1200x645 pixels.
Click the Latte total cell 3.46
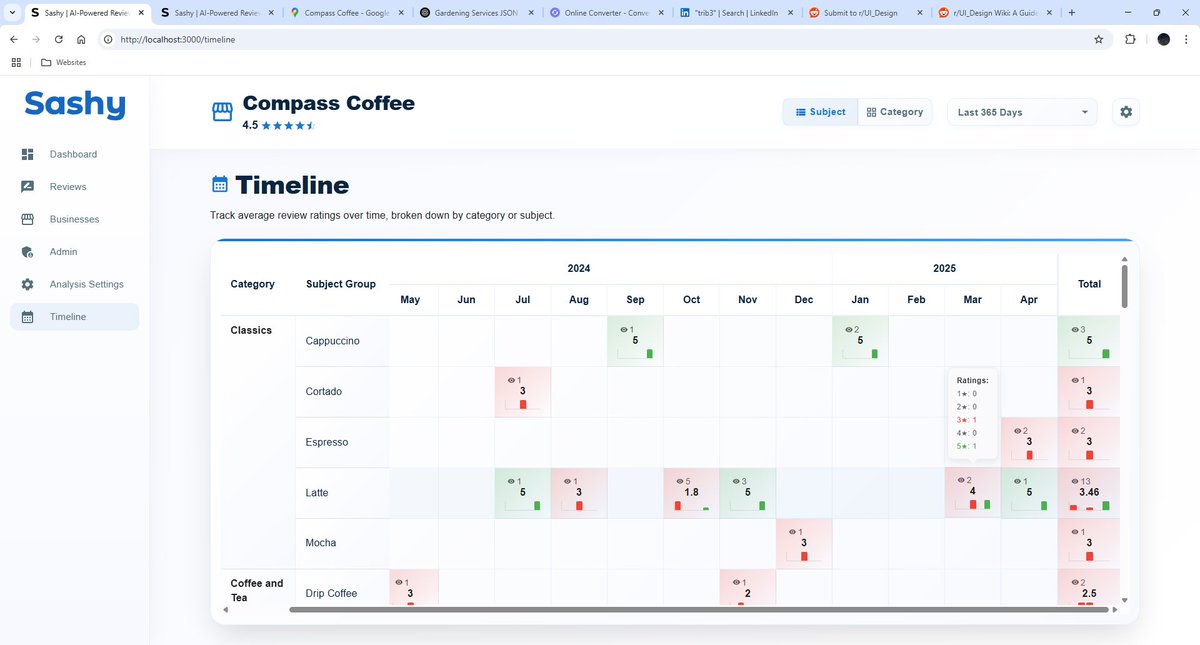coord(1089,493)
